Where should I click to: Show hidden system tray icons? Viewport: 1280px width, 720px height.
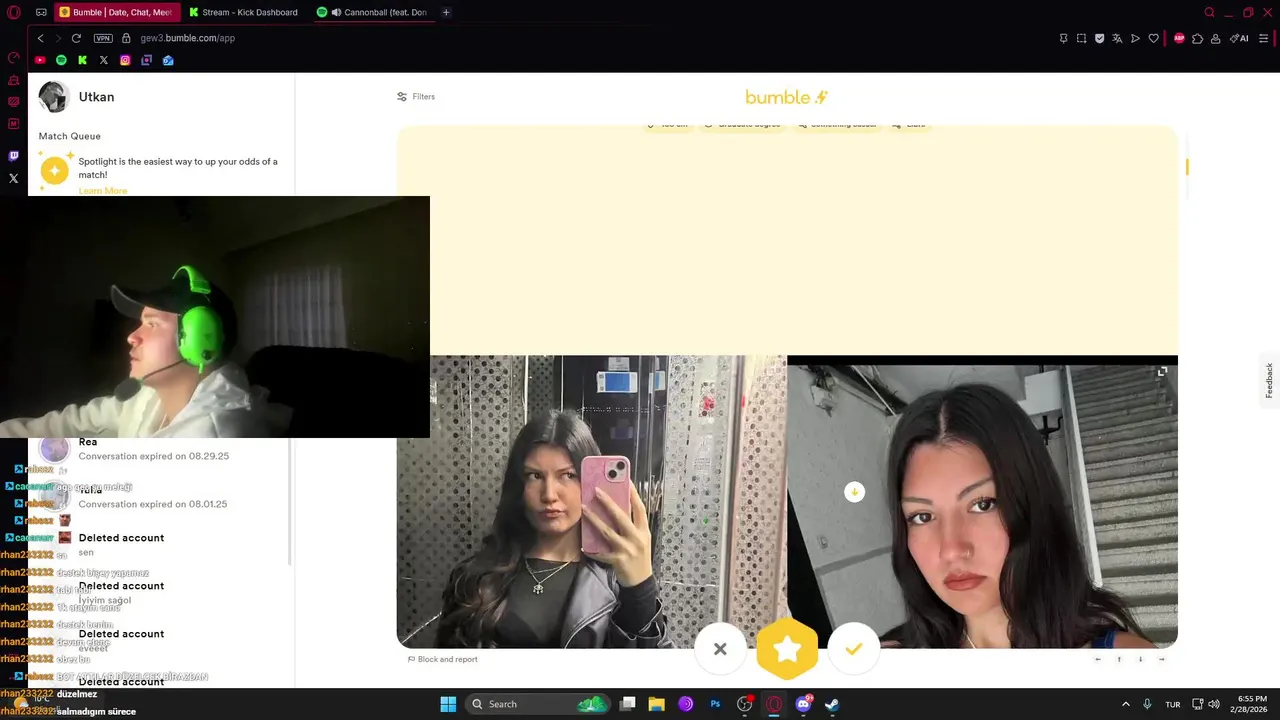point(1125,704)
